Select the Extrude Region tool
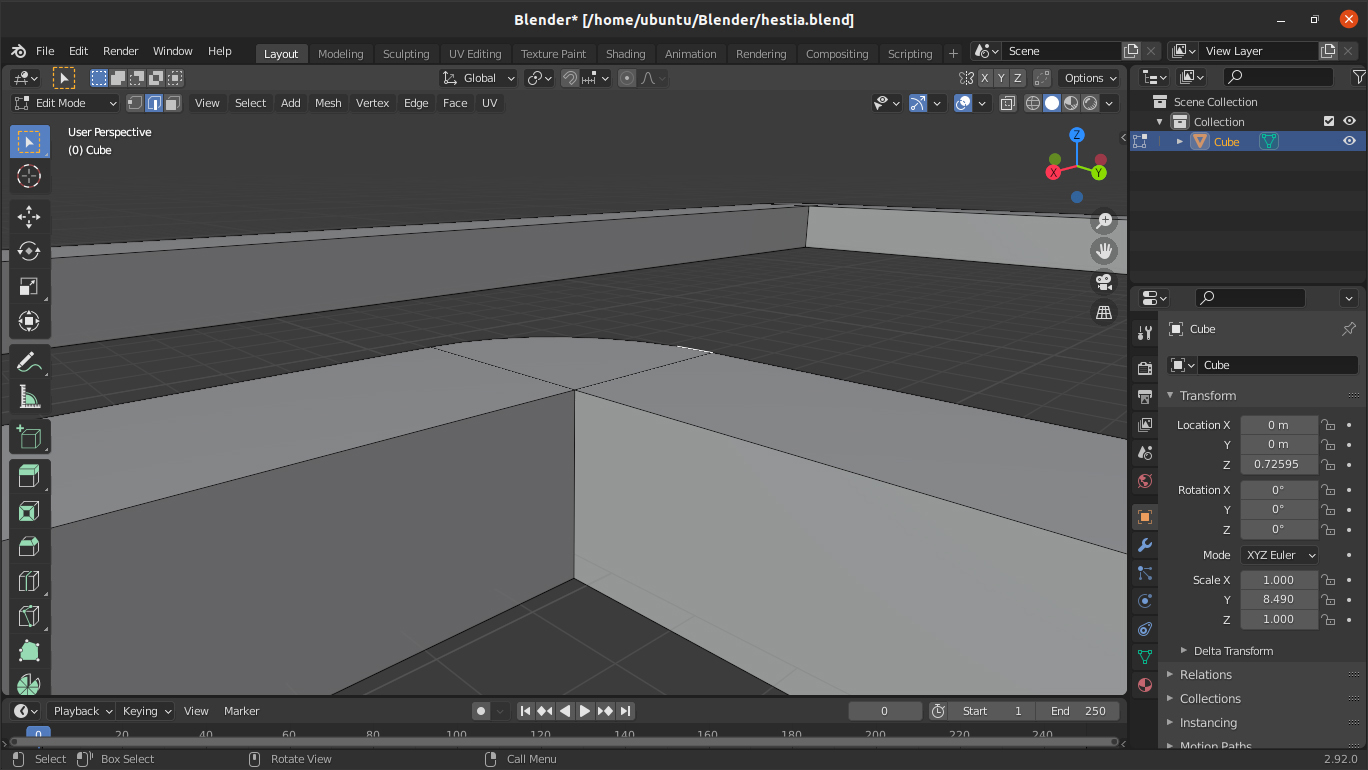Screen dimensions: 1368x770 point(29,477)
